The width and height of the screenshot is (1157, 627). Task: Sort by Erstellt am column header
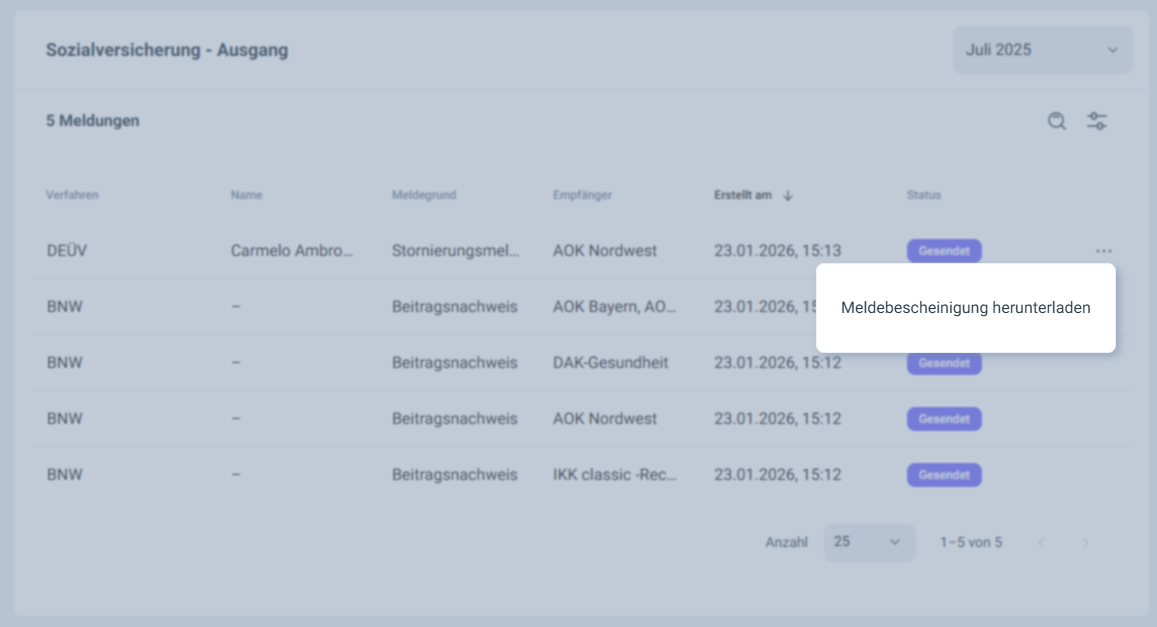tap(742, 195)
